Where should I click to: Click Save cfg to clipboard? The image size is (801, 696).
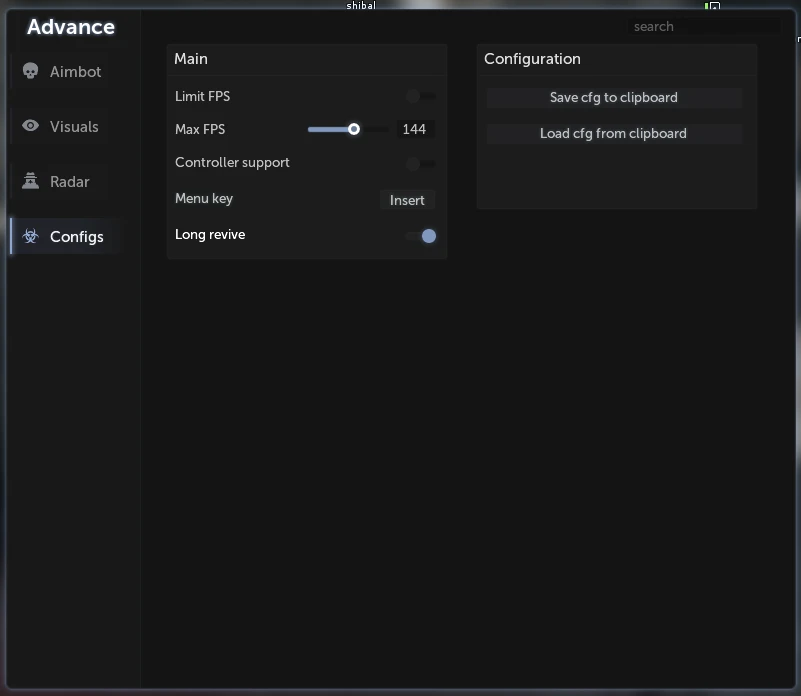point(614,98)
